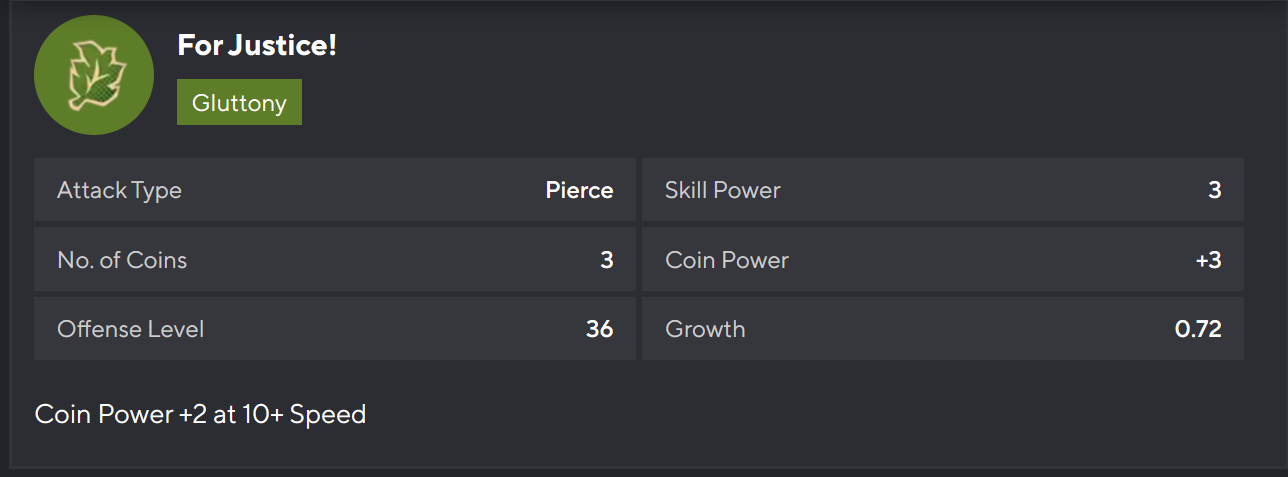The image size is (1288, 477).
Task: Select the Growth value 0.72
Action: pos(1198,329)
